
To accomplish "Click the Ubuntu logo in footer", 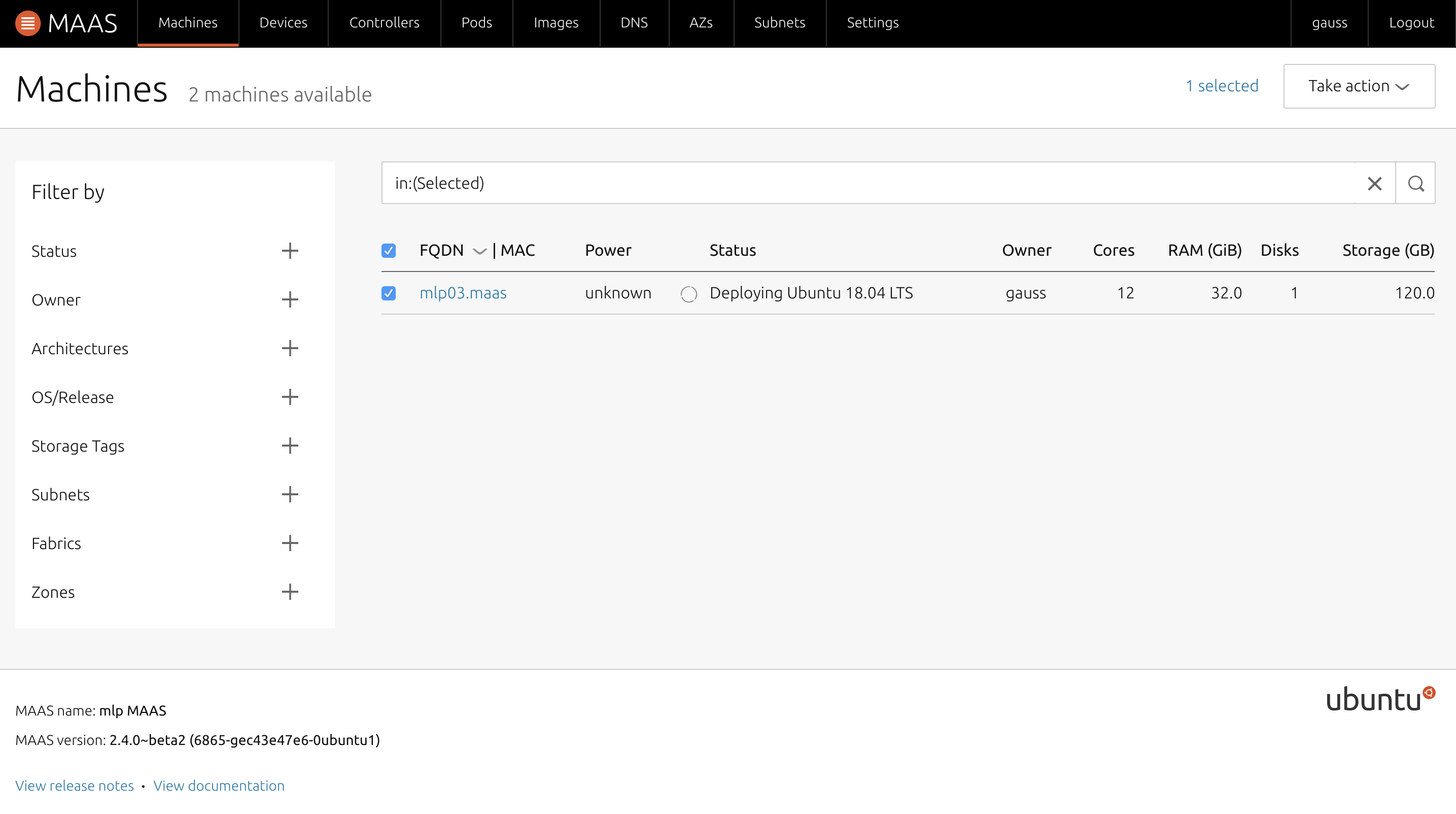I will pyautogui.click(x=1380, y=699).
